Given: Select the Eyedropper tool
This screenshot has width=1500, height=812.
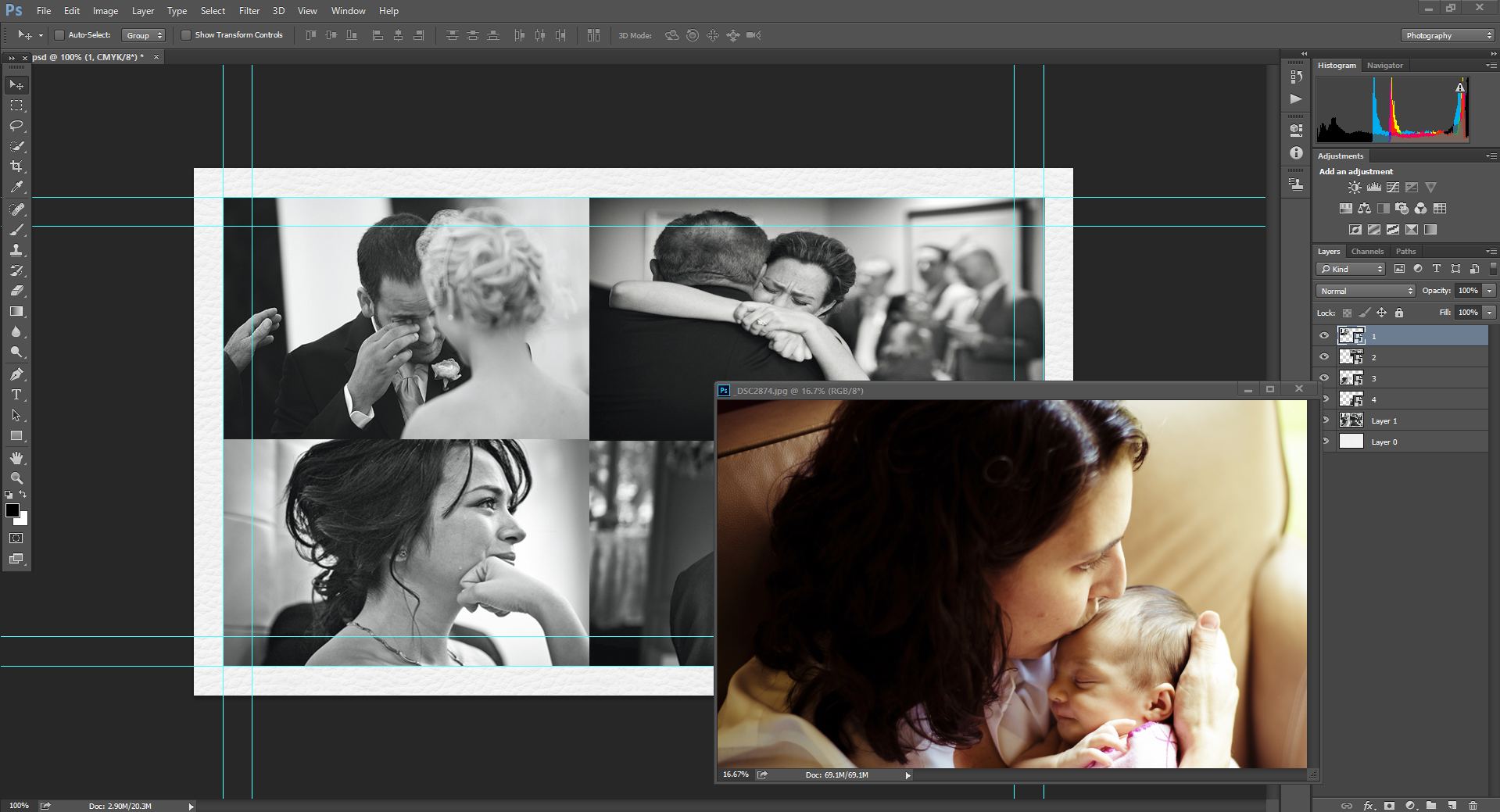Looking at the screenshot, I should pyautogui.click(x=16, y=187).
